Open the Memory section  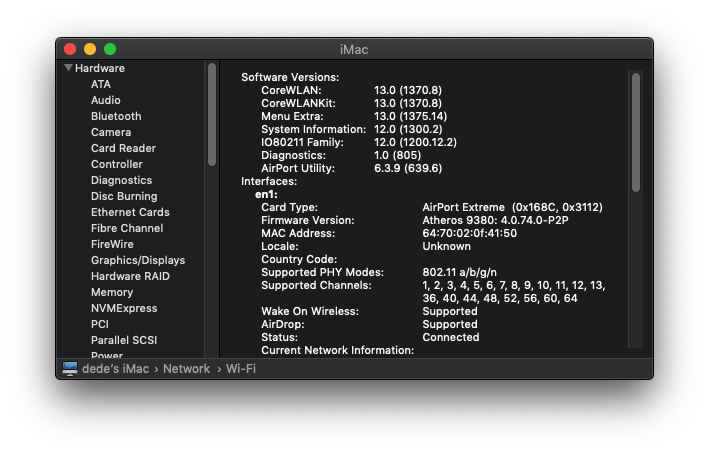coord(112,293)
